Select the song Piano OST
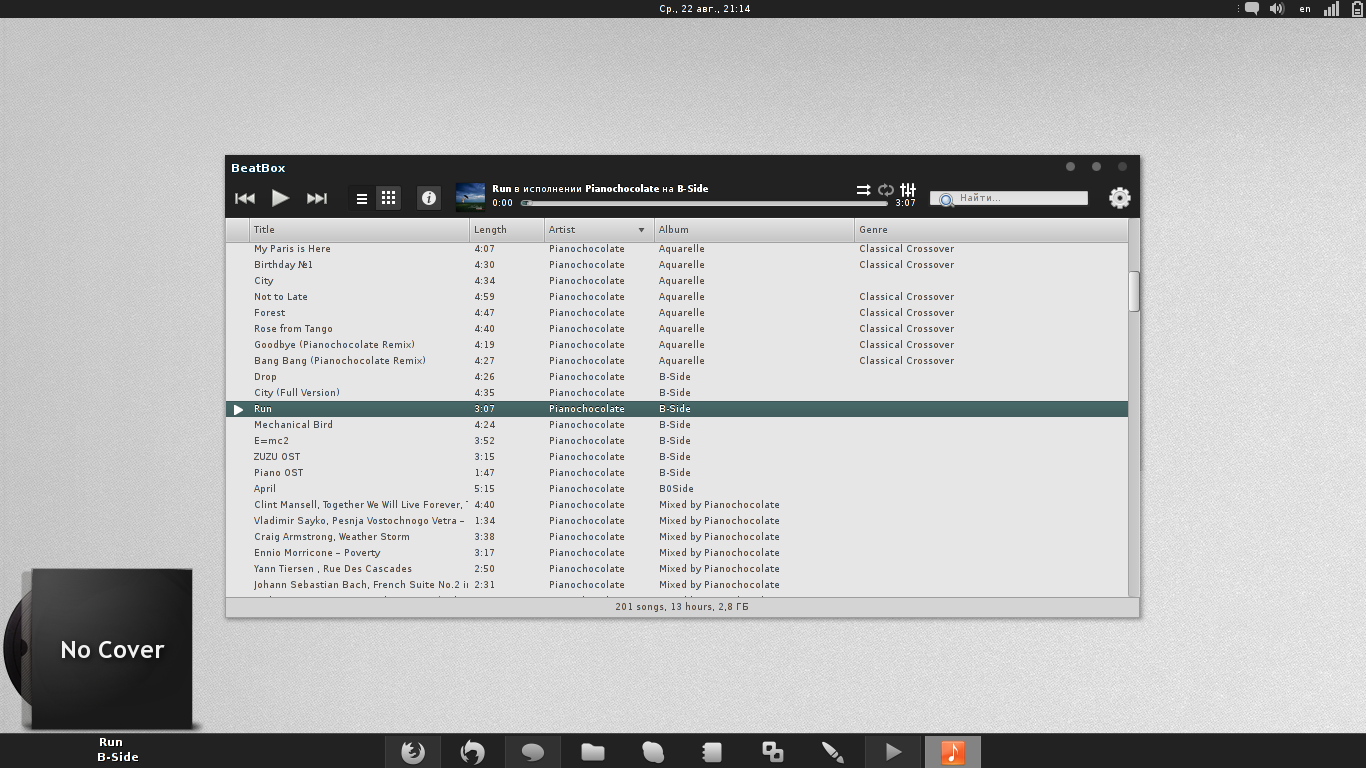The image size is (1366, 768). click(x=278, y=473)
